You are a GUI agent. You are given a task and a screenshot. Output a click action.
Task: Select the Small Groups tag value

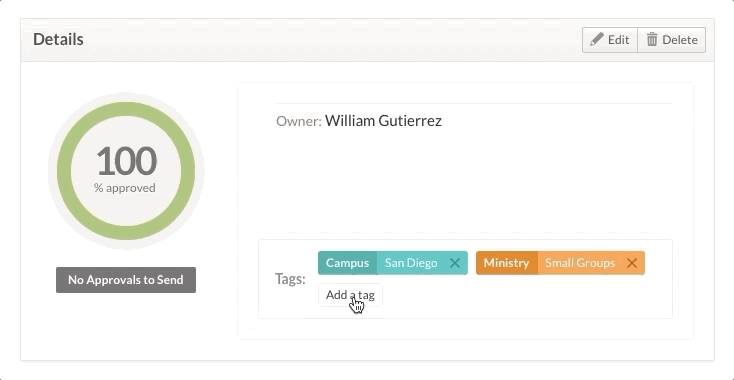pyautogui.click(x=580, y=263)
